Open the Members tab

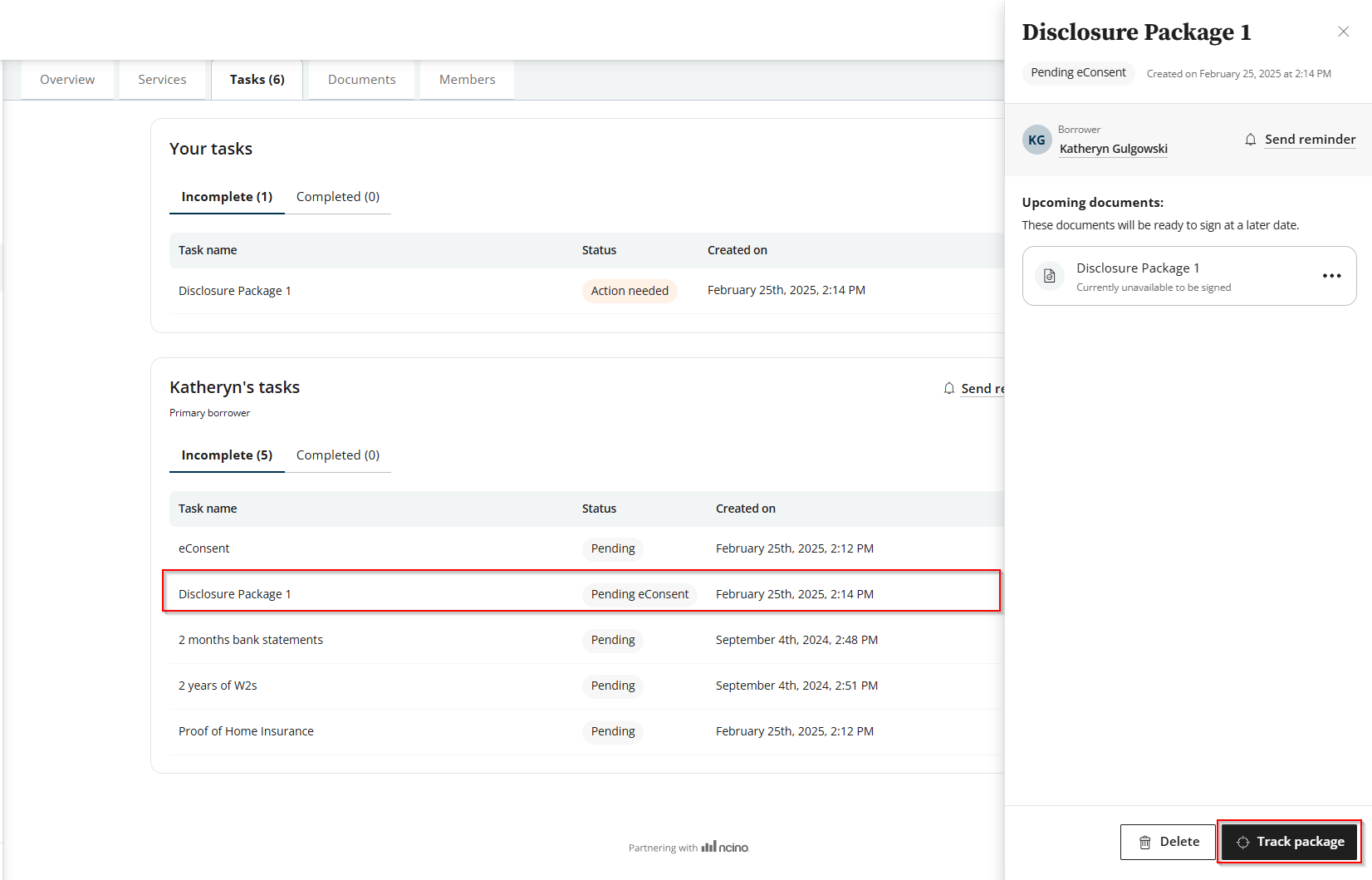point(467,80)
